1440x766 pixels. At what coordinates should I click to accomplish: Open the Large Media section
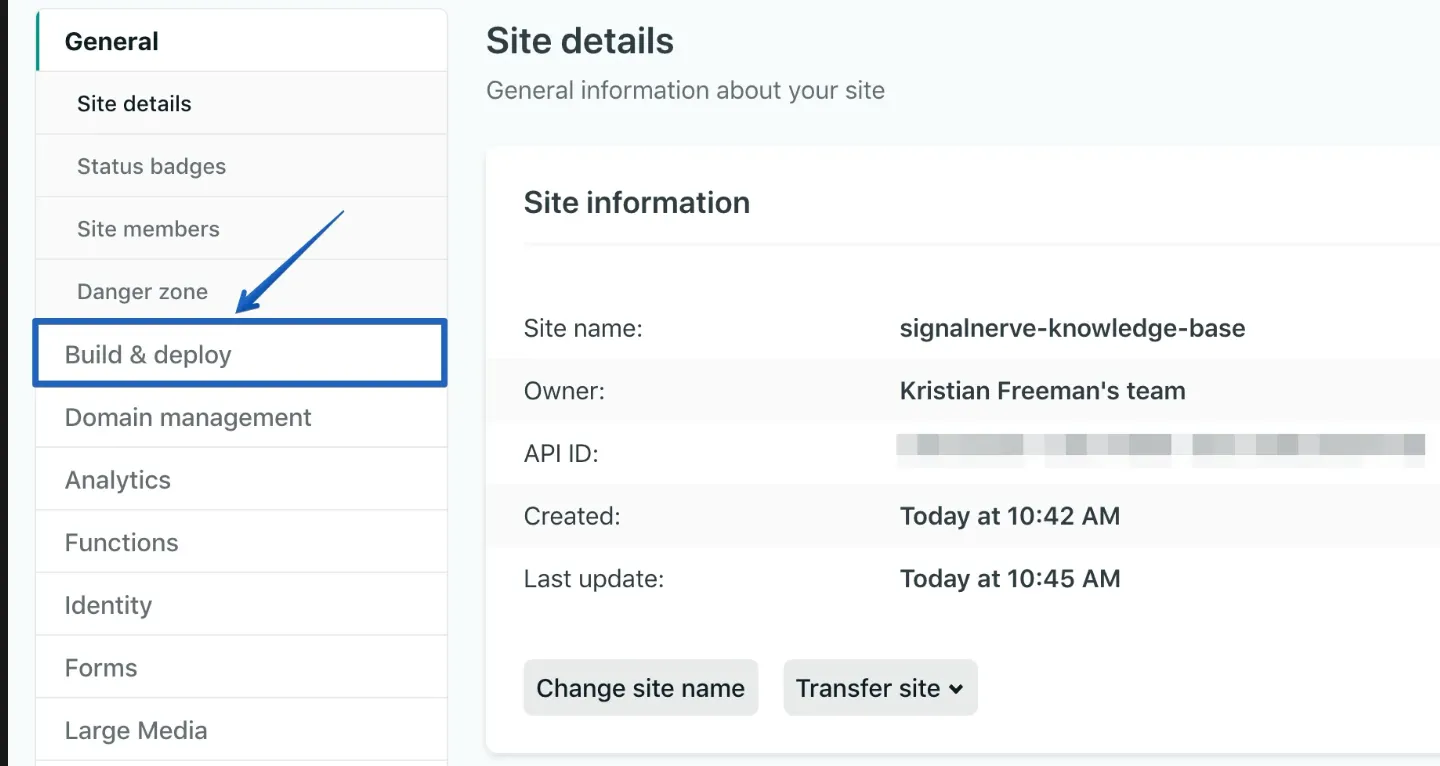point(136,731)
